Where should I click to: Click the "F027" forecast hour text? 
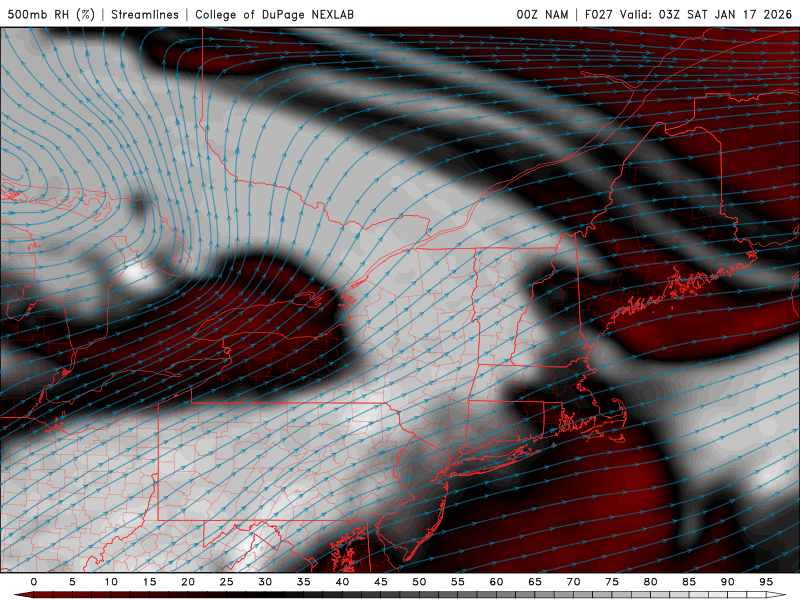(x=598, y=14)
